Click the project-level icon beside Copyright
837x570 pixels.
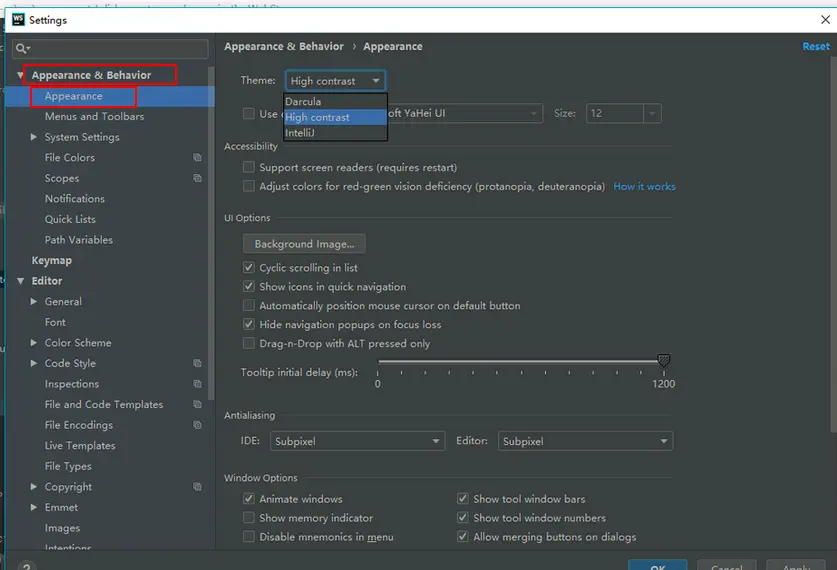click(198, 487)
